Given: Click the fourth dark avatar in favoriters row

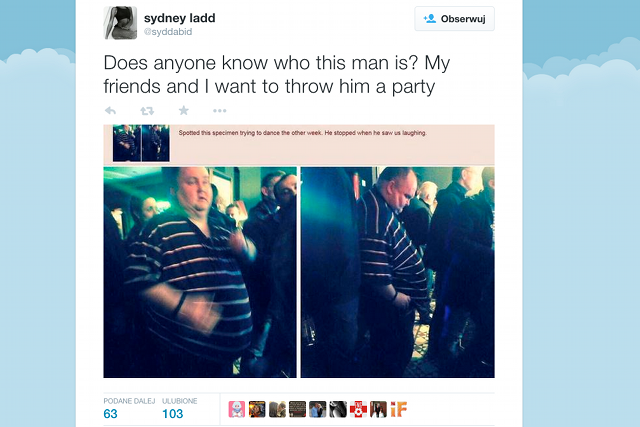Looking at the screenshot, I should (x=298, y=409).
